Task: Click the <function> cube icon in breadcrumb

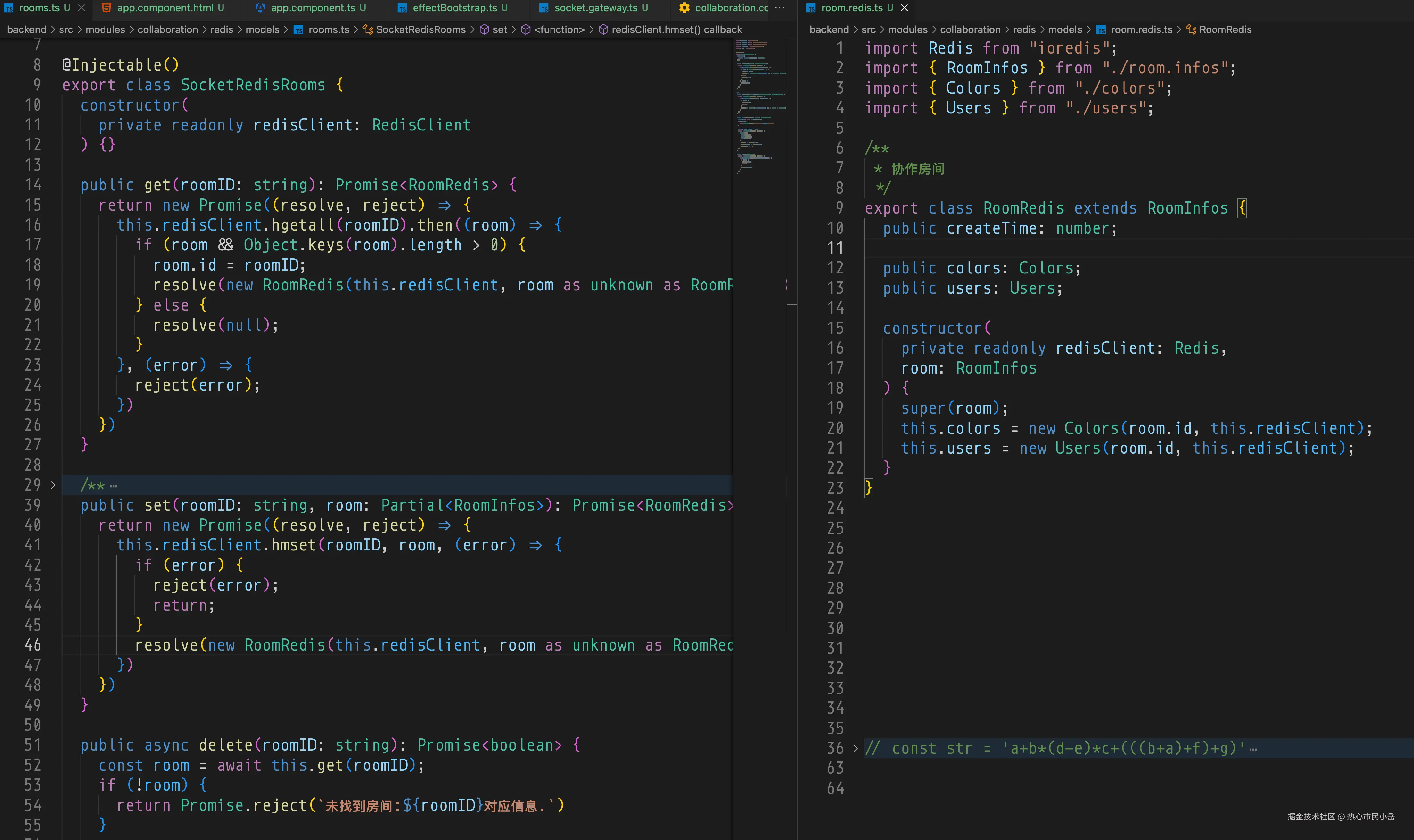Action: [x=526, y=29]
